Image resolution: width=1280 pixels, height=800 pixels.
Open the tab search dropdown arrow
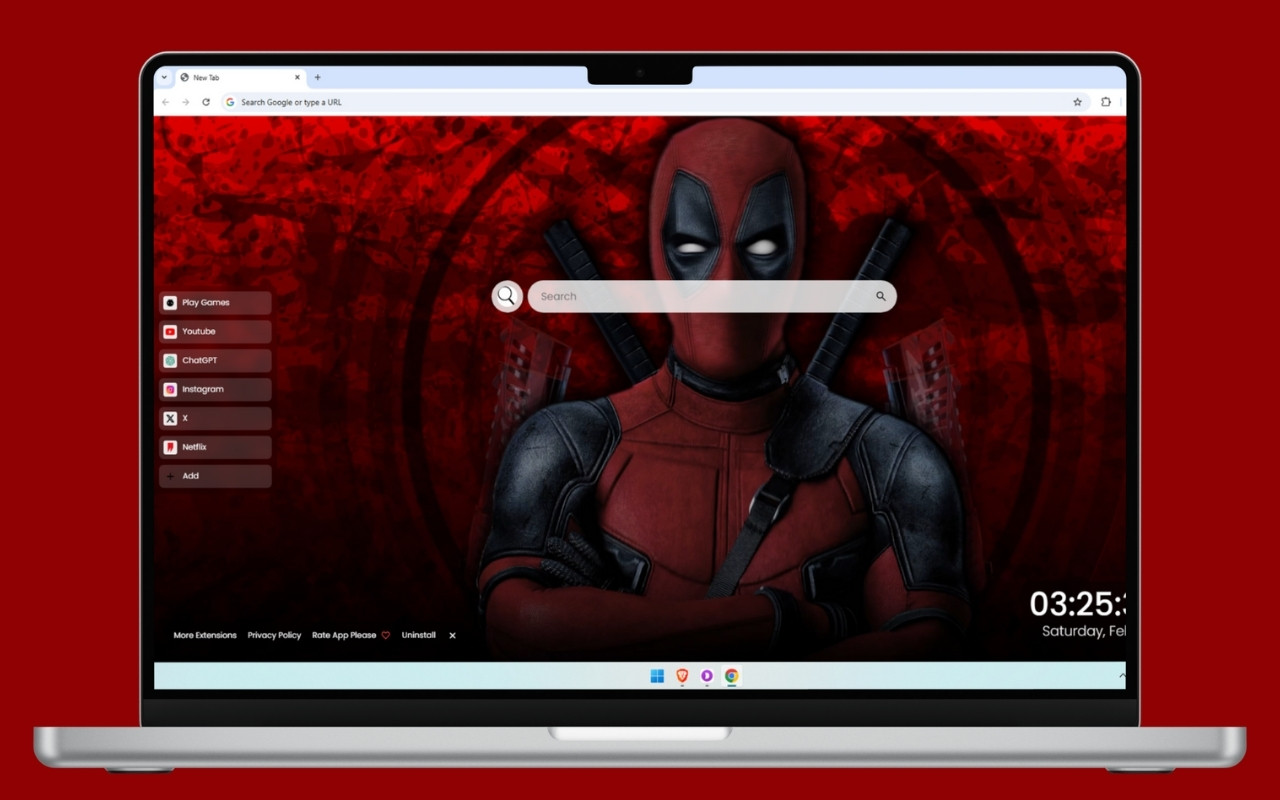(x=164, y=77)
